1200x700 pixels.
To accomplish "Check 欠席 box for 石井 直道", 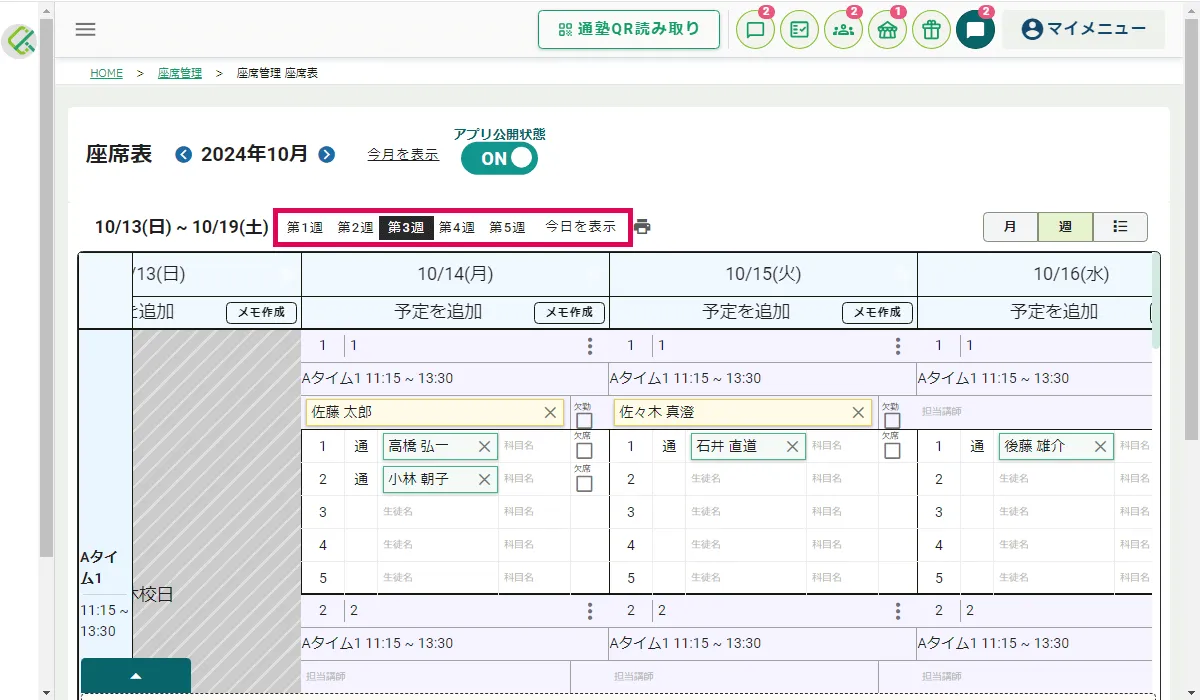I will point(892,451).
